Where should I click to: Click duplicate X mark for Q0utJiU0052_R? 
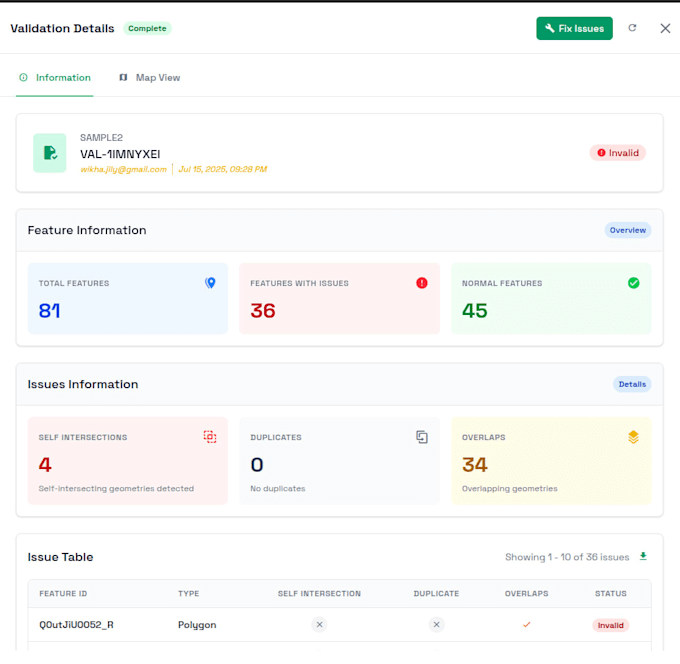click(436, 625)
